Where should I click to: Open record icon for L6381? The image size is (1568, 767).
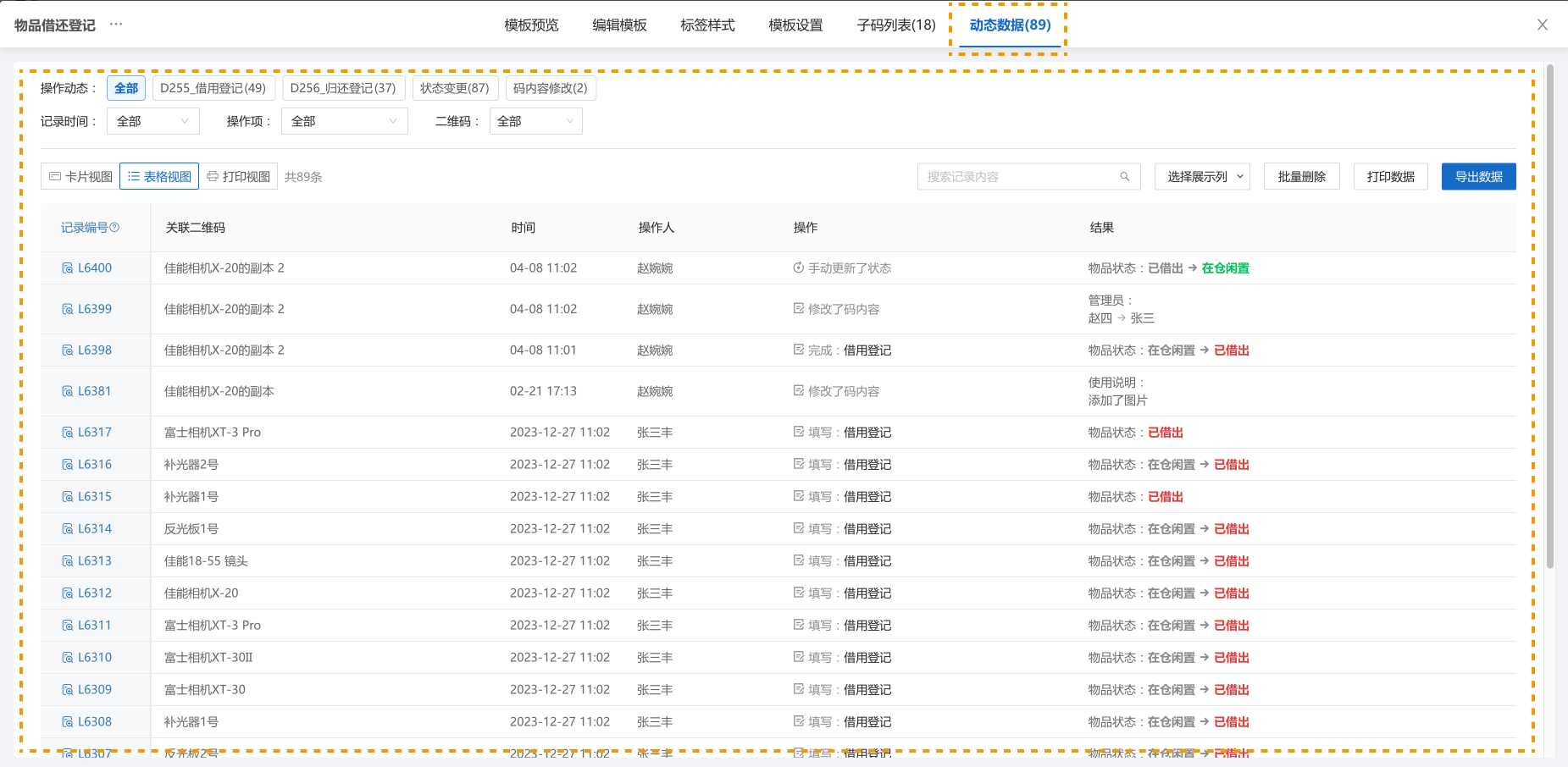(68, 391)
